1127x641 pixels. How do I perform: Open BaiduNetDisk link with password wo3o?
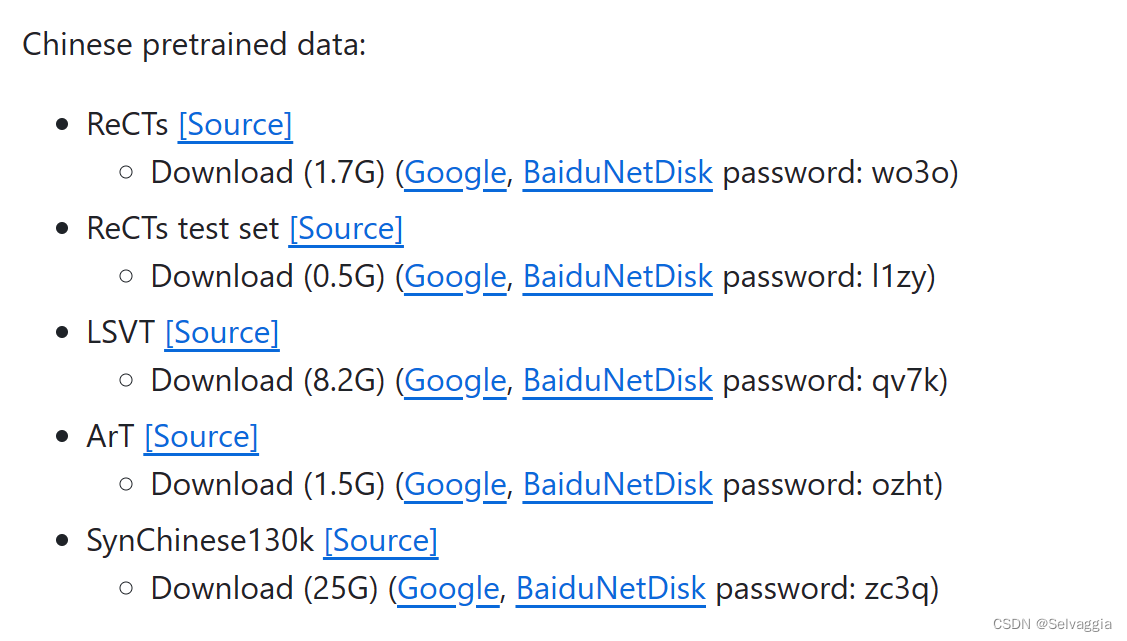617,173
